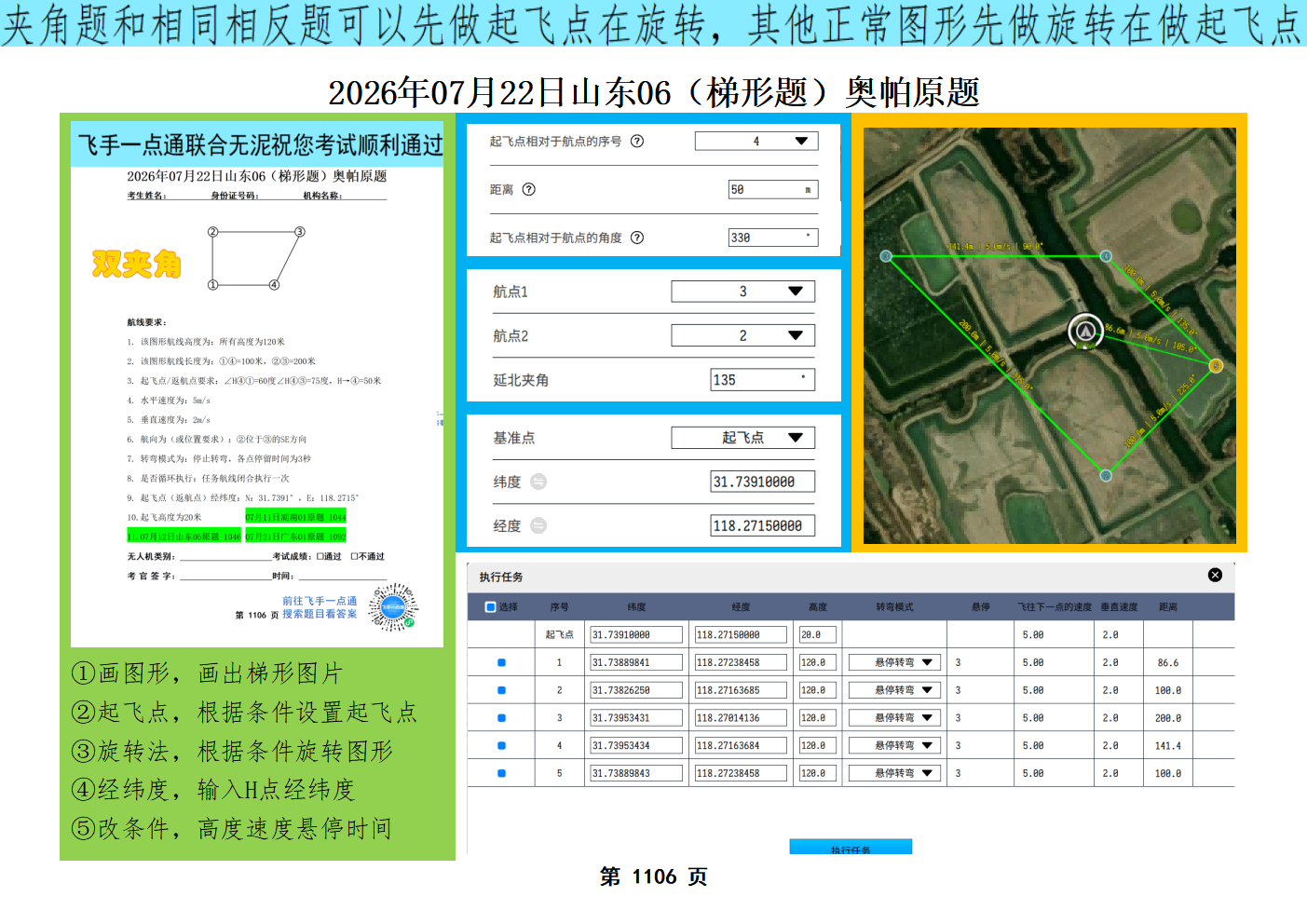Click the trapezoid diagram on exam sheet

(256, 258)
